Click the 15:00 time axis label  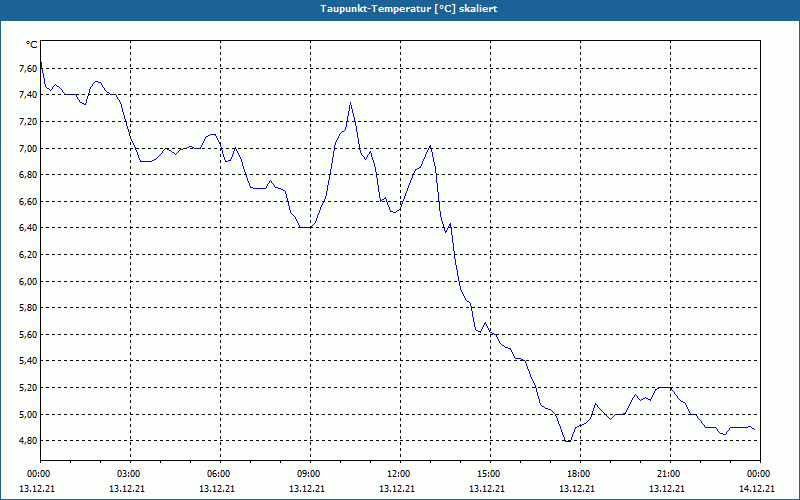point(490,474)
